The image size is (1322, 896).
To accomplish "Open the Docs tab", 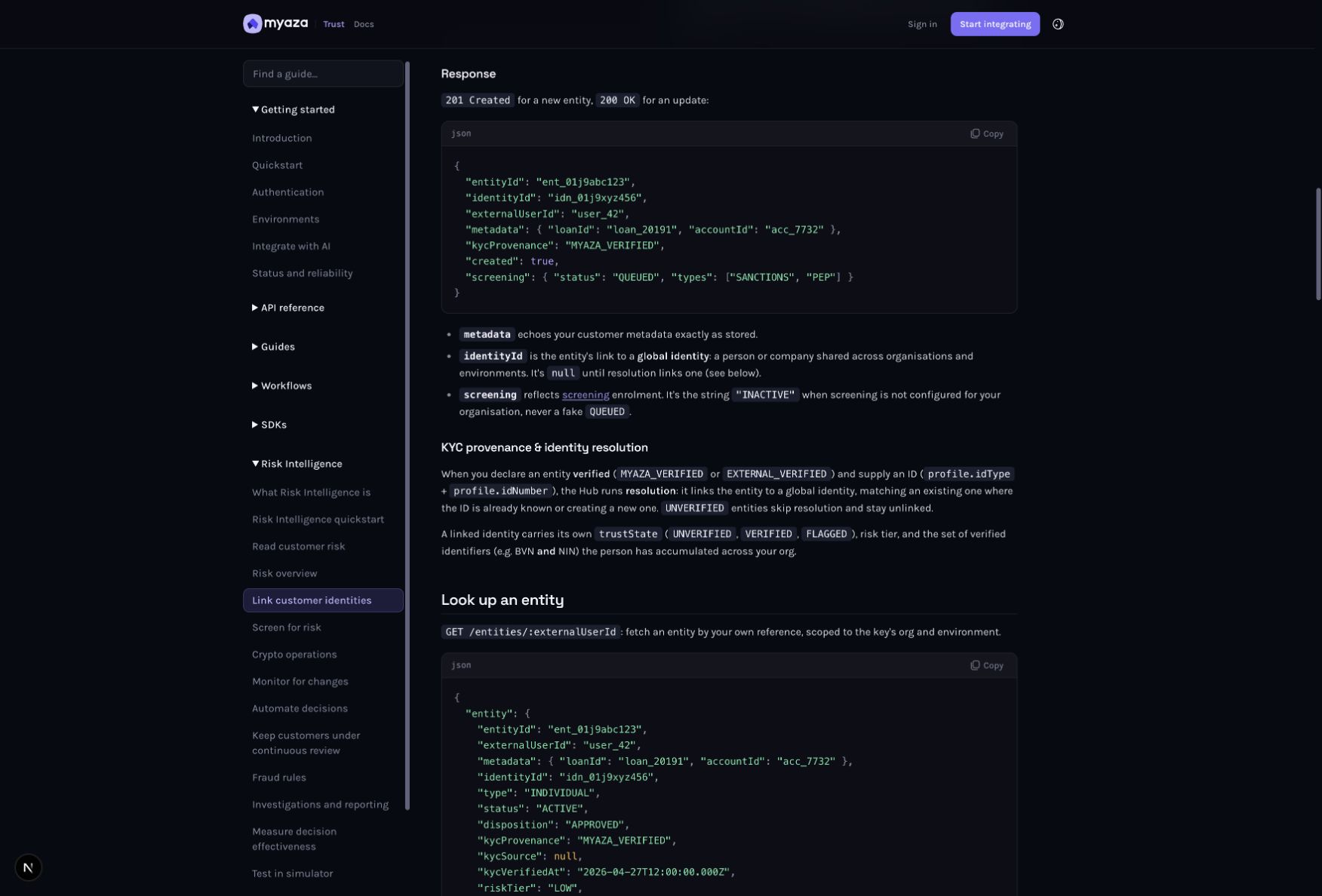I will 364,24.
